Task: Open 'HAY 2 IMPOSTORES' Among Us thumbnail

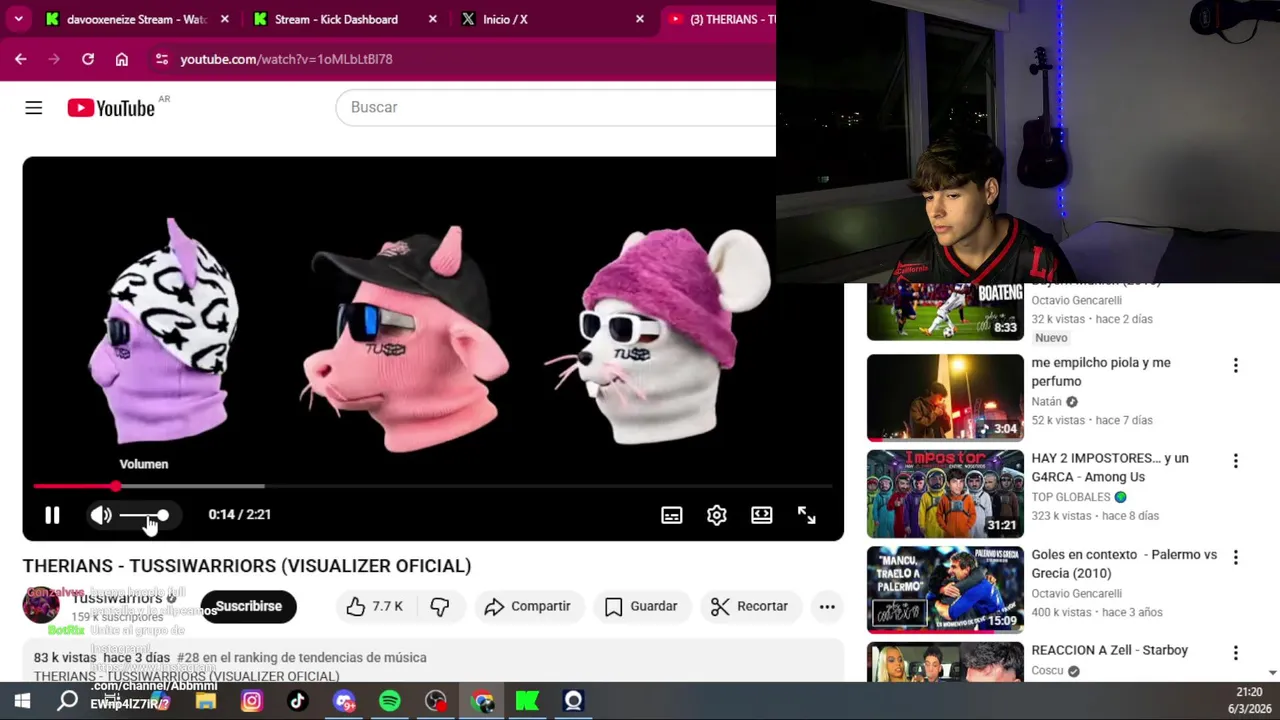Action: point(945,493)
